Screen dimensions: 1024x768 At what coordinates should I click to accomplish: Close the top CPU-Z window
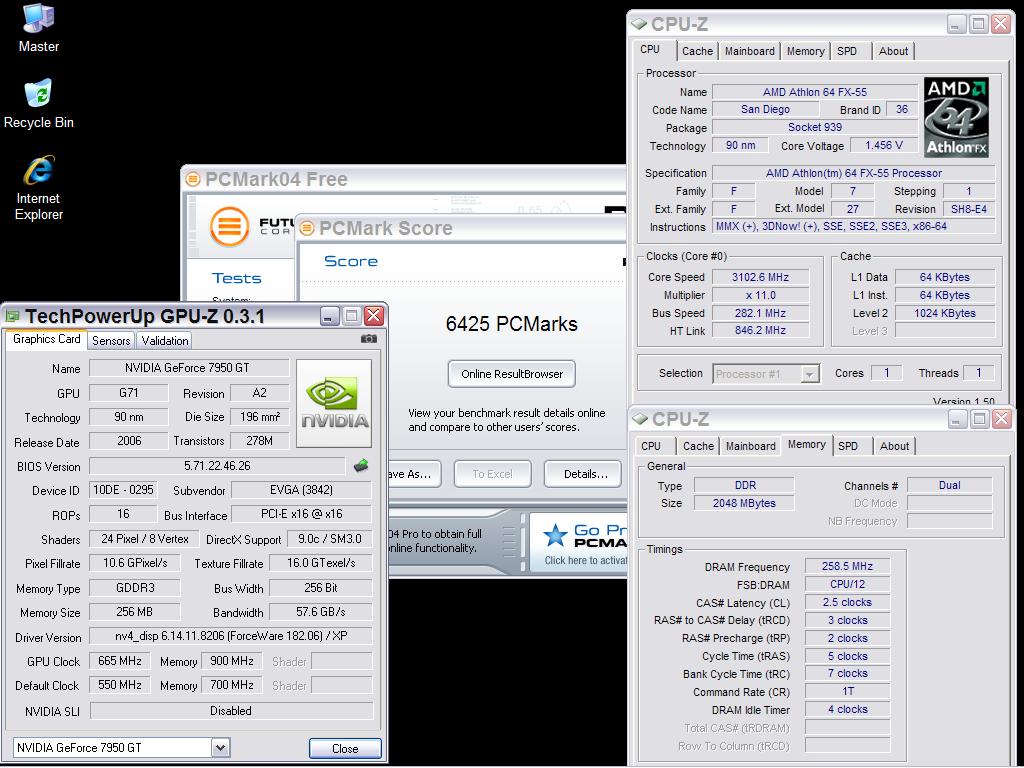(x=1000, y=24)
